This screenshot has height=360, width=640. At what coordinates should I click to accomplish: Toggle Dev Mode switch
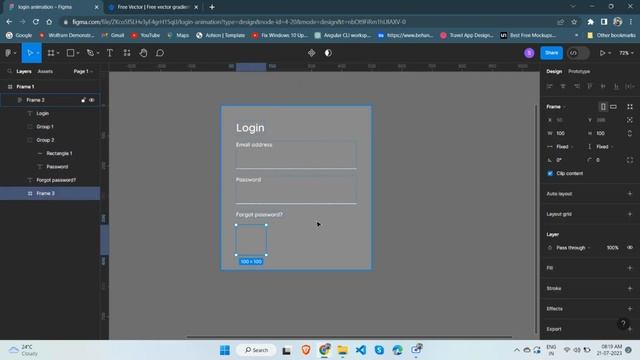[578, 53]
